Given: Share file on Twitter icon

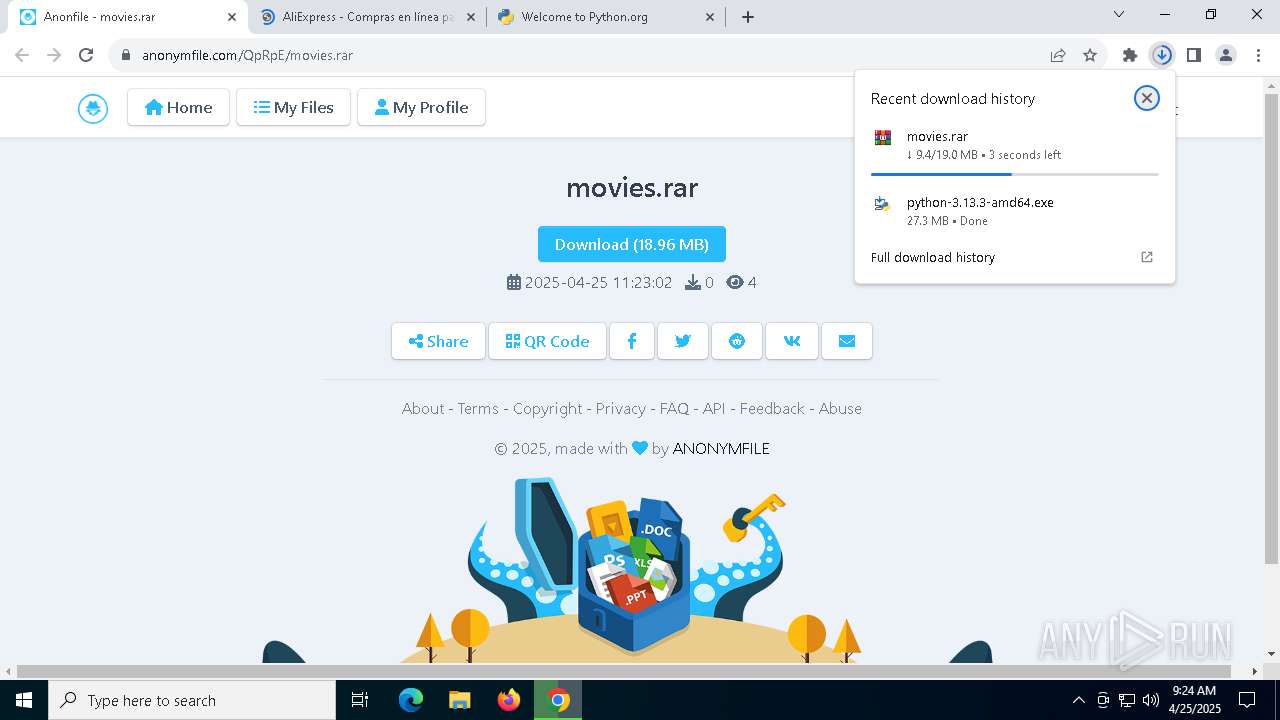Looking at the screenshot, I should 683,341.
